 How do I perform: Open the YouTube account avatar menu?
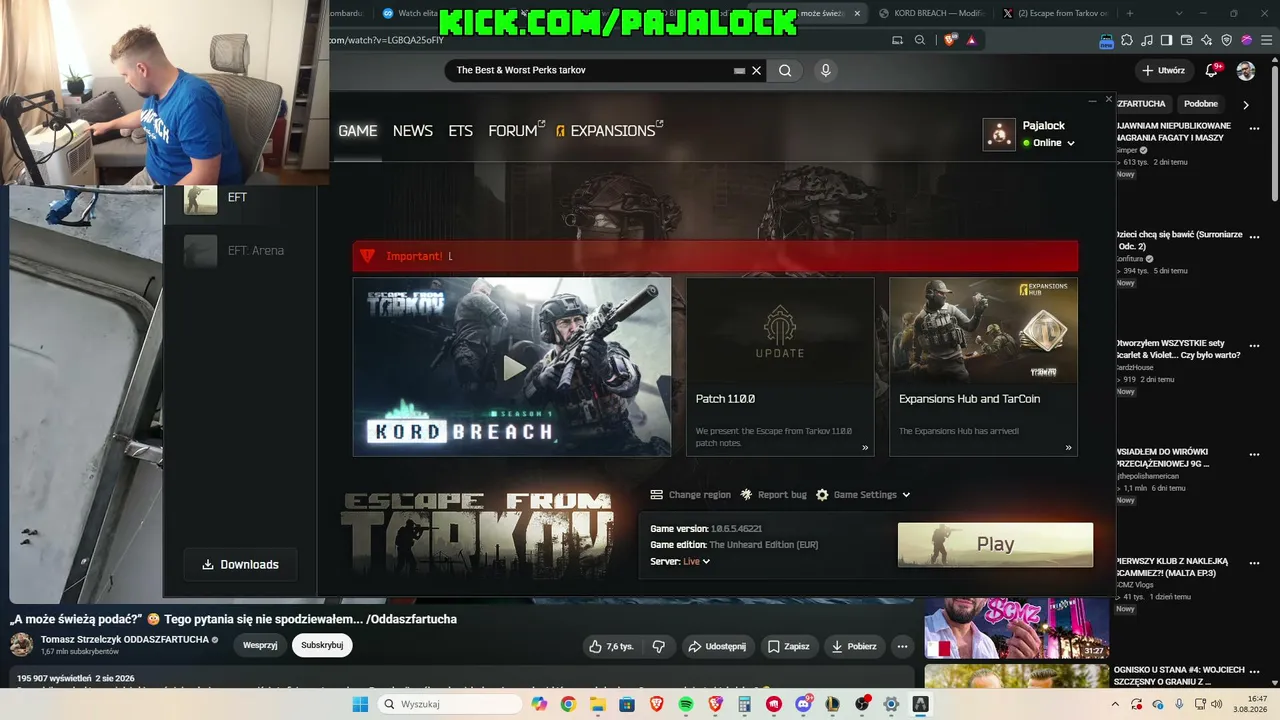(x=1246, y=71)
